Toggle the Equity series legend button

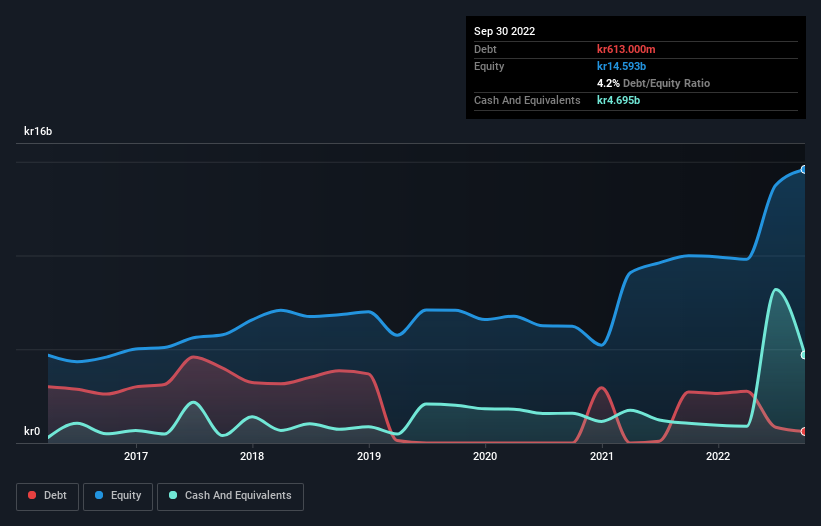118,496
